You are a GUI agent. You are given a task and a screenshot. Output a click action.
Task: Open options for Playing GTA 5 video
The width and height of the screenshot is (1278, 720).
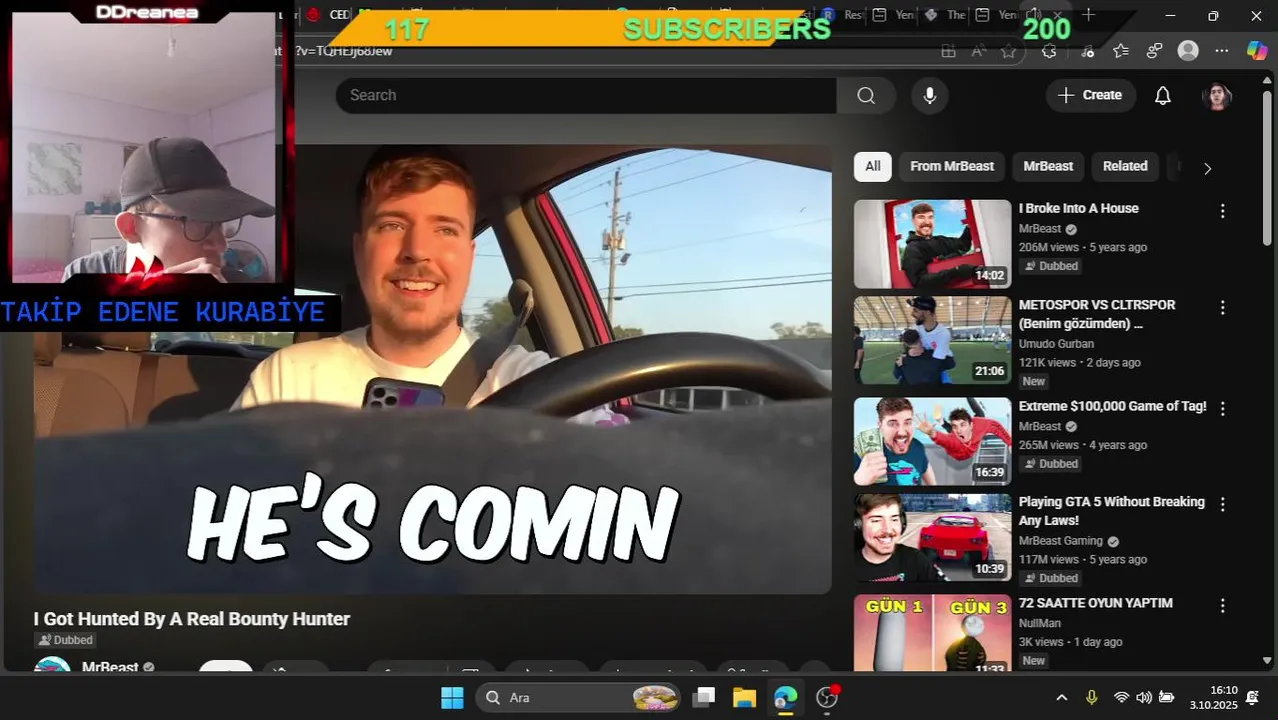click(1222, 504)
